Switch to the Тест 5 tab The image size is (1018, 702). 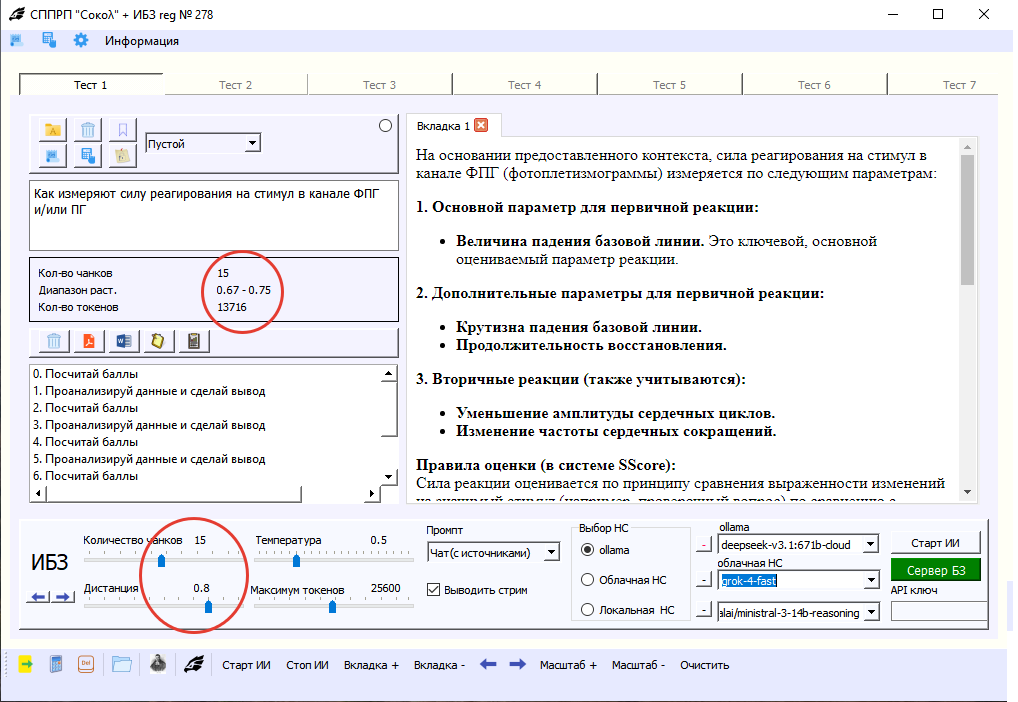[x=669, y=84]
